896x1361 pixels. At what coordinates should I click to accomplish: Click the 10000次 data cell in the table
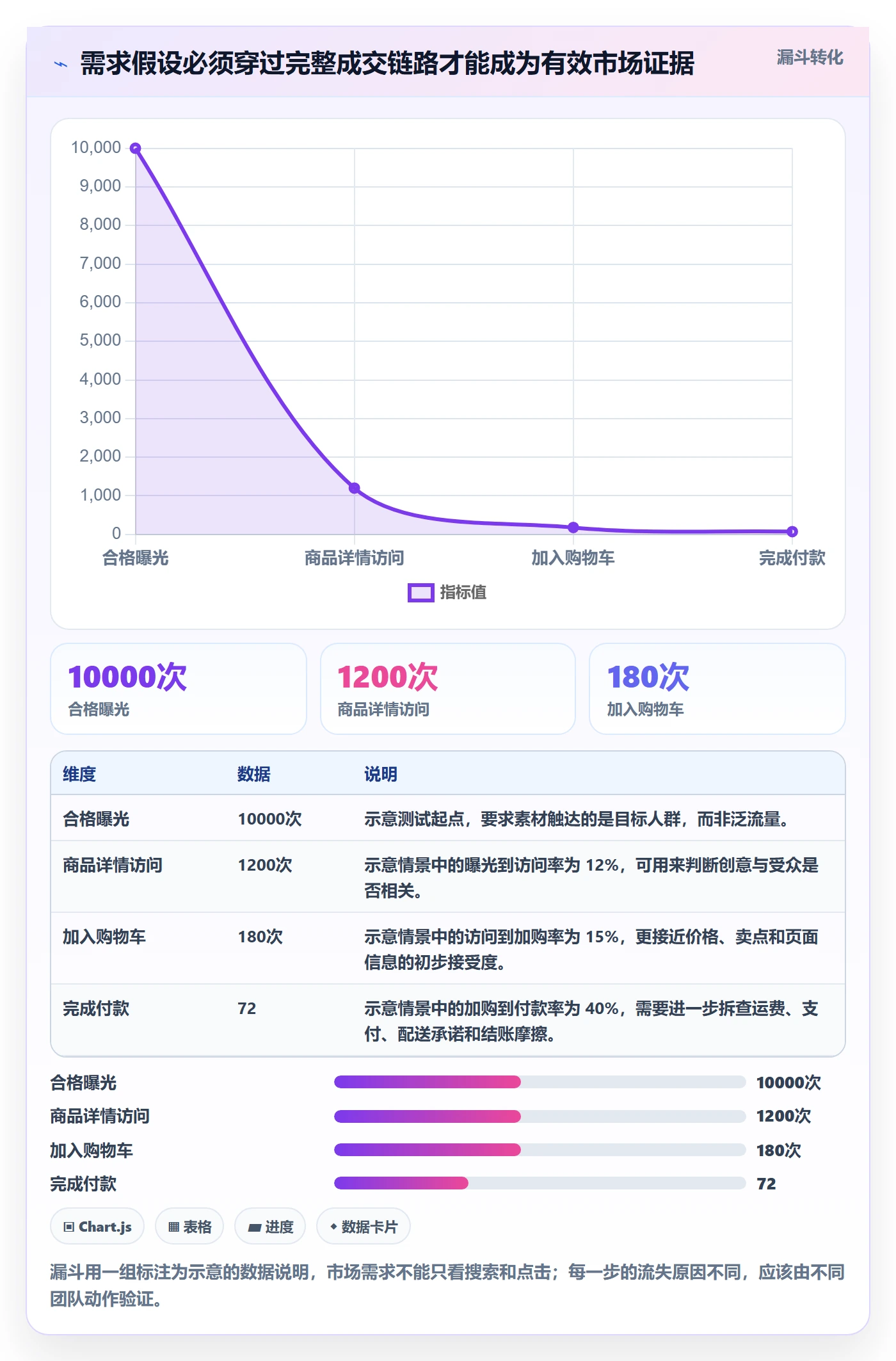tap(269, 819)
